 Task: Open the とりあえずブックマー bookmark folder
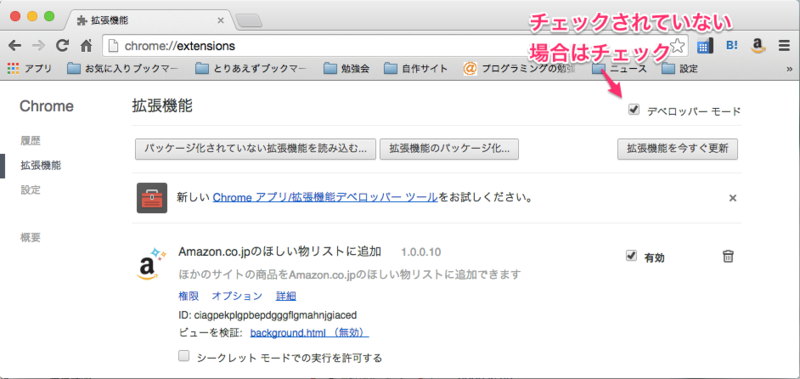click(252, 68)
